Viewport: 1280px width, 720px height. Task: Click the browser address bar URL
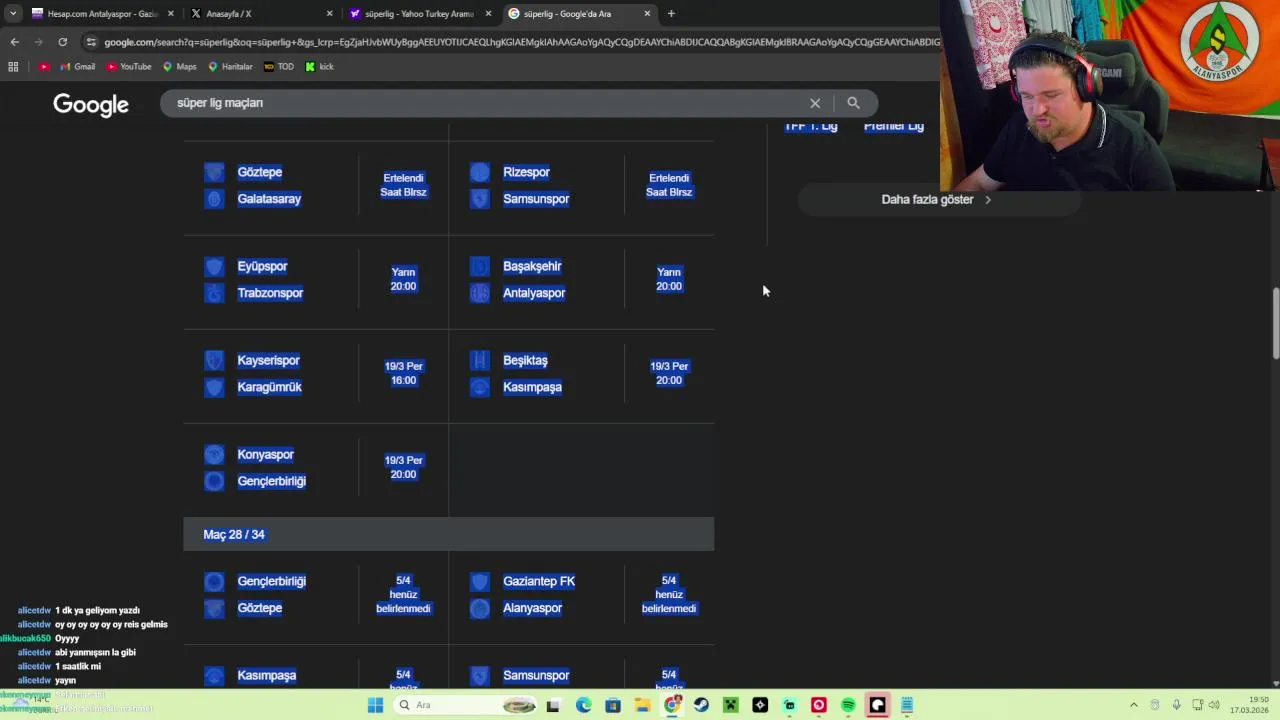[520, 42]
